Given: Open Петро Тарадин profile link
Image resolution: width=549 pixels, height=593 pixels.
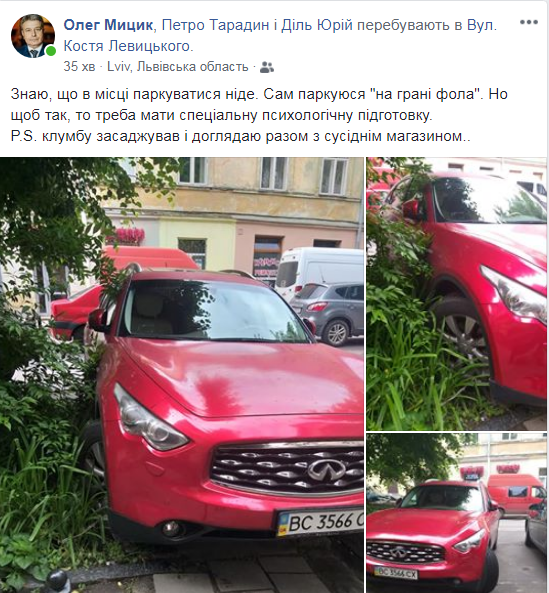Looking at the screenshot, I should [216, 25].
